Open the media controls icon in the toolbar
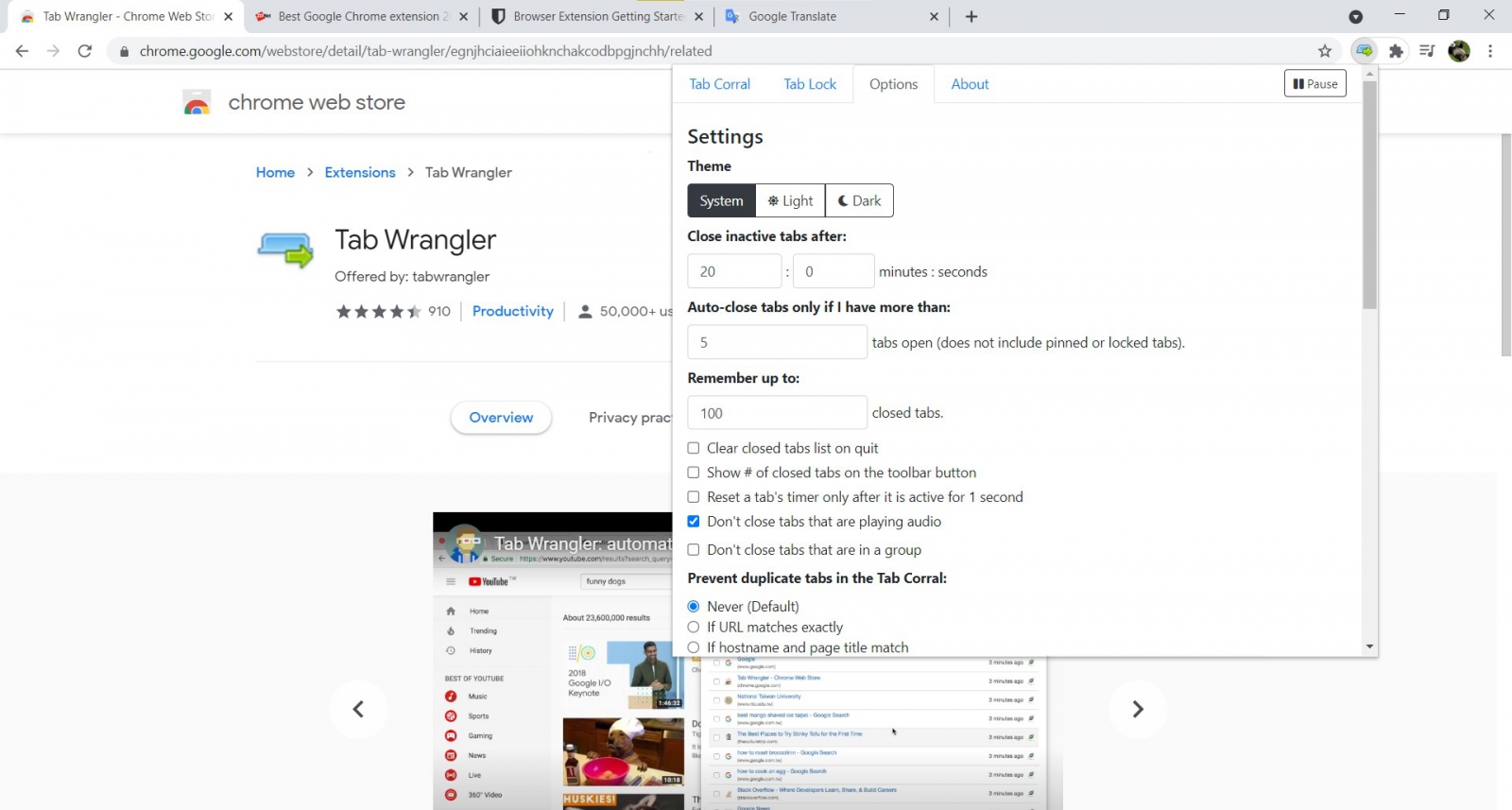This screenshot has height=810, width=1512. pyautogui.click(x=1427, y=51)
